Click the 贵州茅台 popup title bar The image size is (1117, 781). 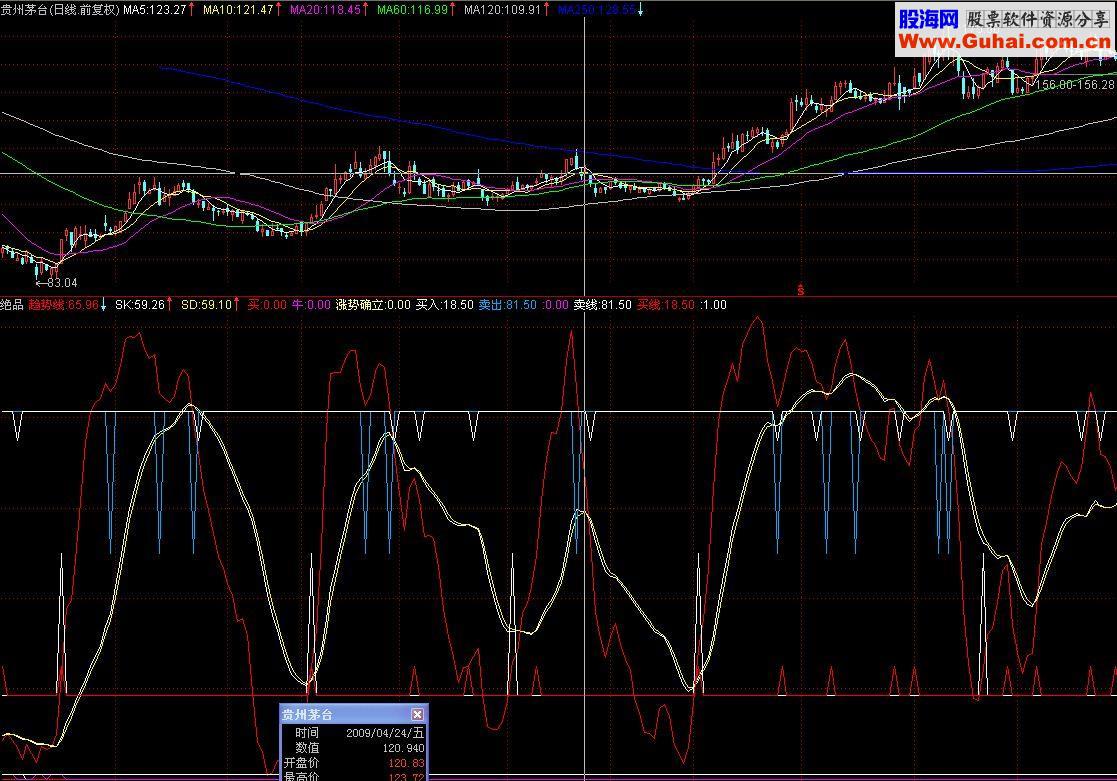(x=354, y=714)
